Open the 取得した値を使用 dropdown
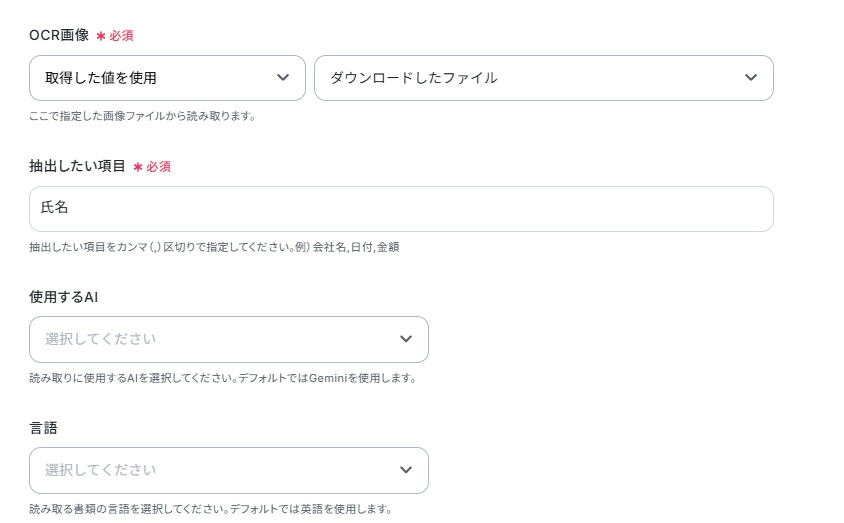The height and width of the screenshot is (523, 844). (x=150, y=78)
